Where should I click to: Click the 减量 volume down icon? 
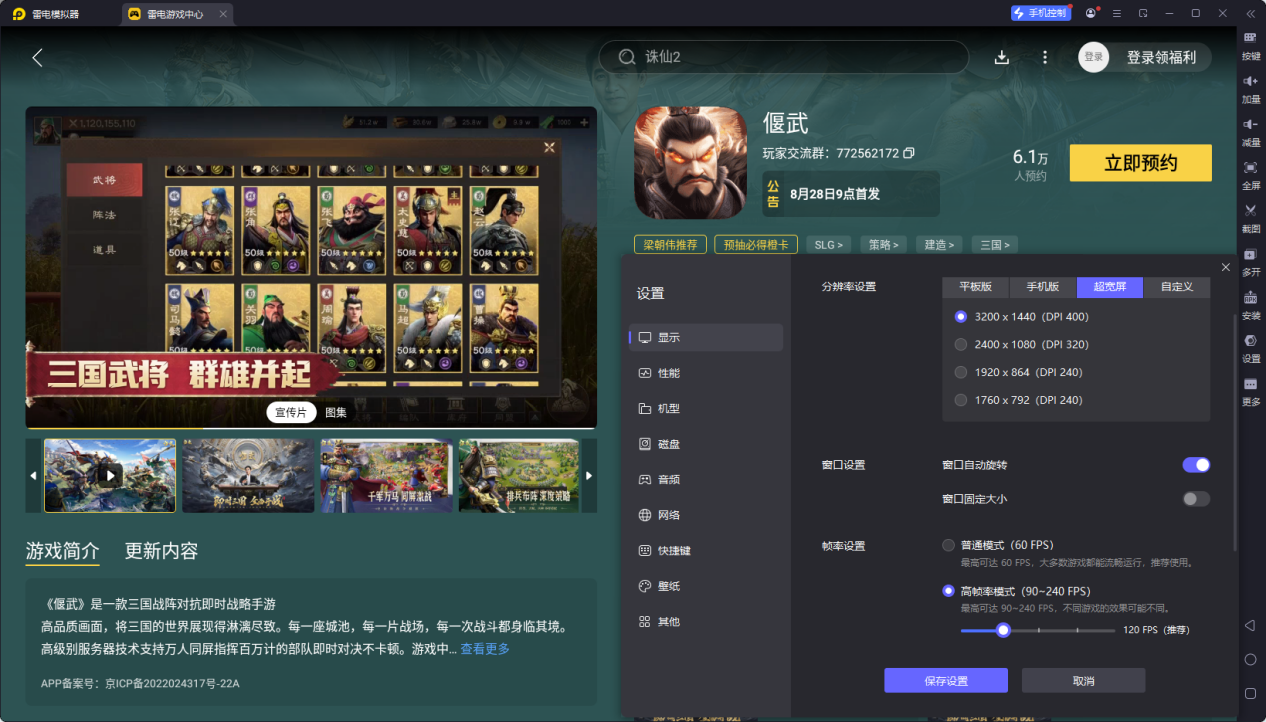tap(1250, 124)
